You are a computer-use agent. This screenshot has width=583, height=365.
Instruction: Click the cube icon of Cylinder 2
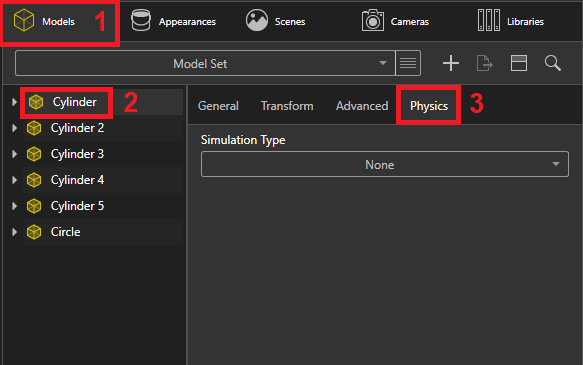(x=34, y=128)
